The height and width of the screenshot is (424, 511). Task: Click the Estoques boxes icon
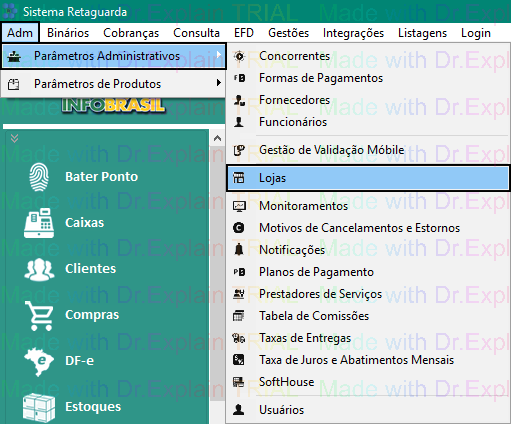(x=39, y=407)
